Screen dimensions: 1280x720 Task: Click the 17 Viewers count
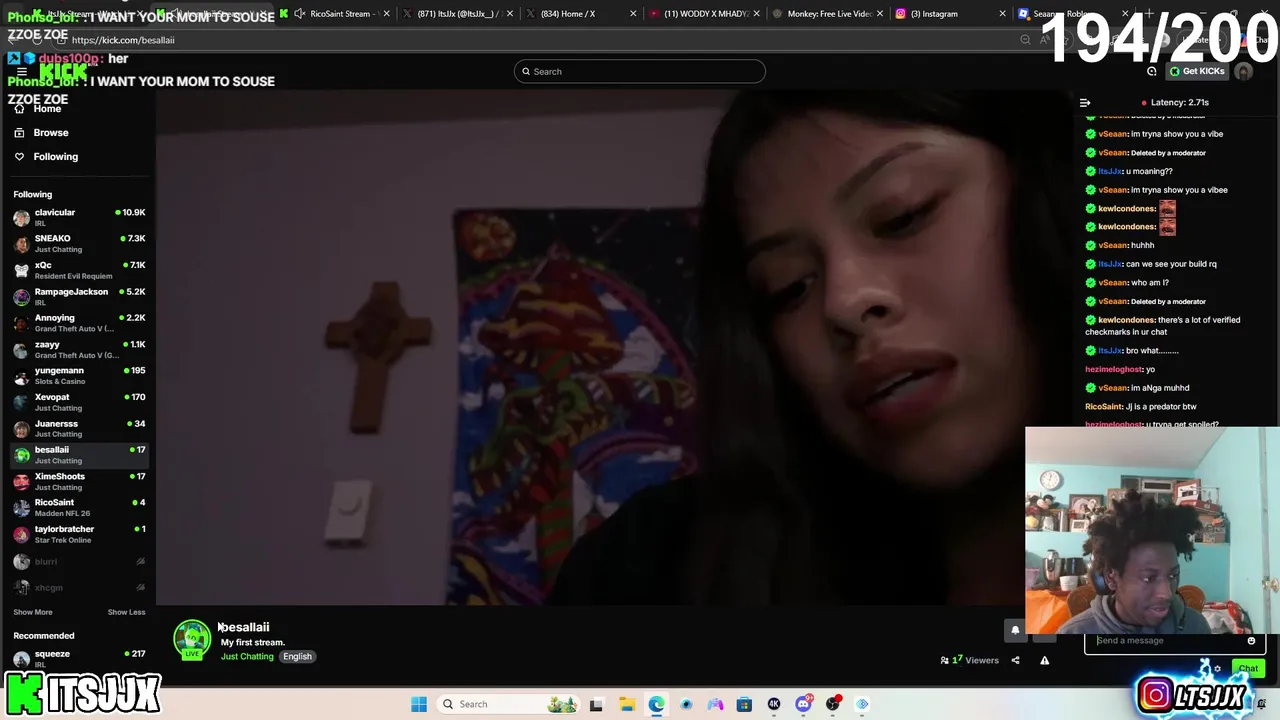[970, 660]
